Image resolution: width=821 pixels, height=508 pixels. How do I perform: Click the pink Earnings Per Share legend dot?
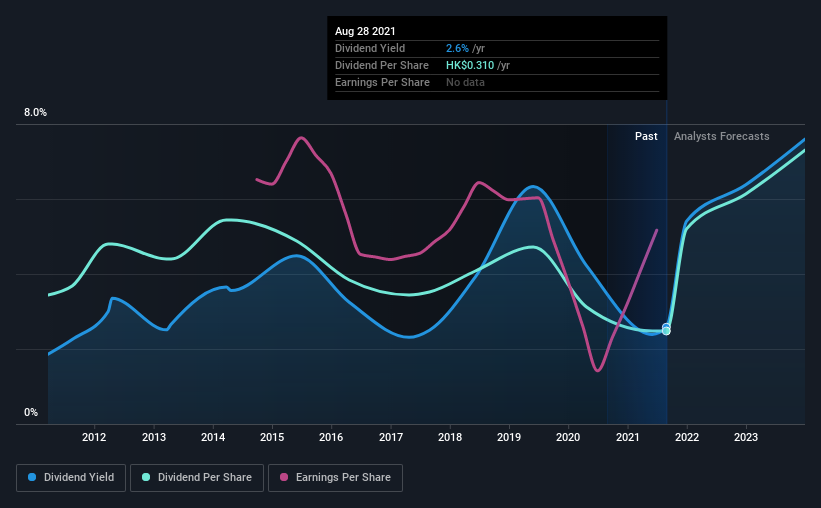point(284,477)
